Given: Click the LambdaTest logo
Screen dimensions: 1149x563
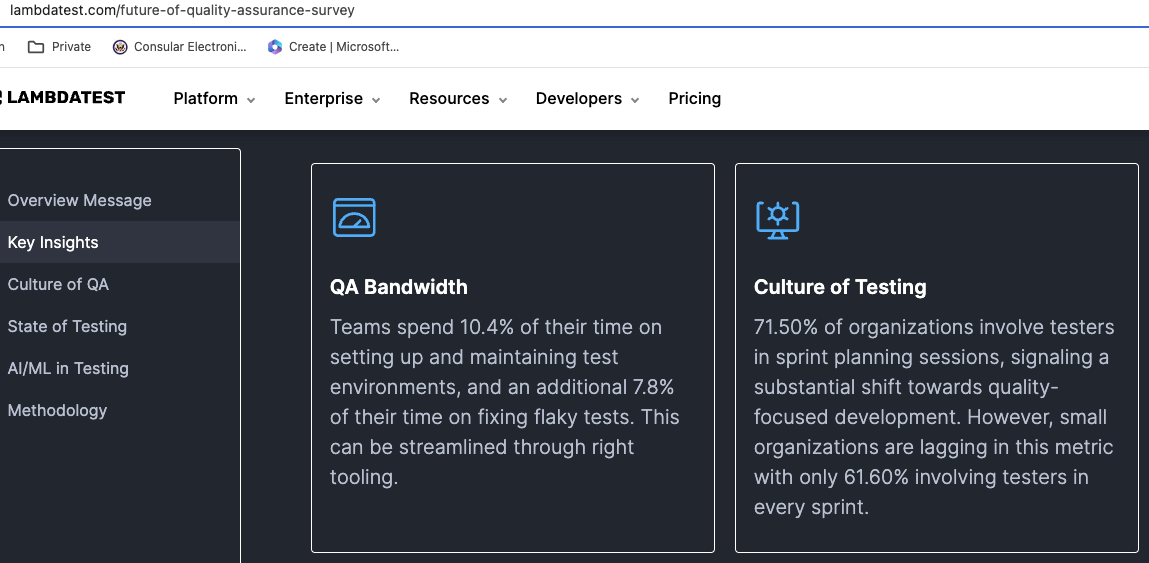Looking at the screenshot, I should coord(64,98).
